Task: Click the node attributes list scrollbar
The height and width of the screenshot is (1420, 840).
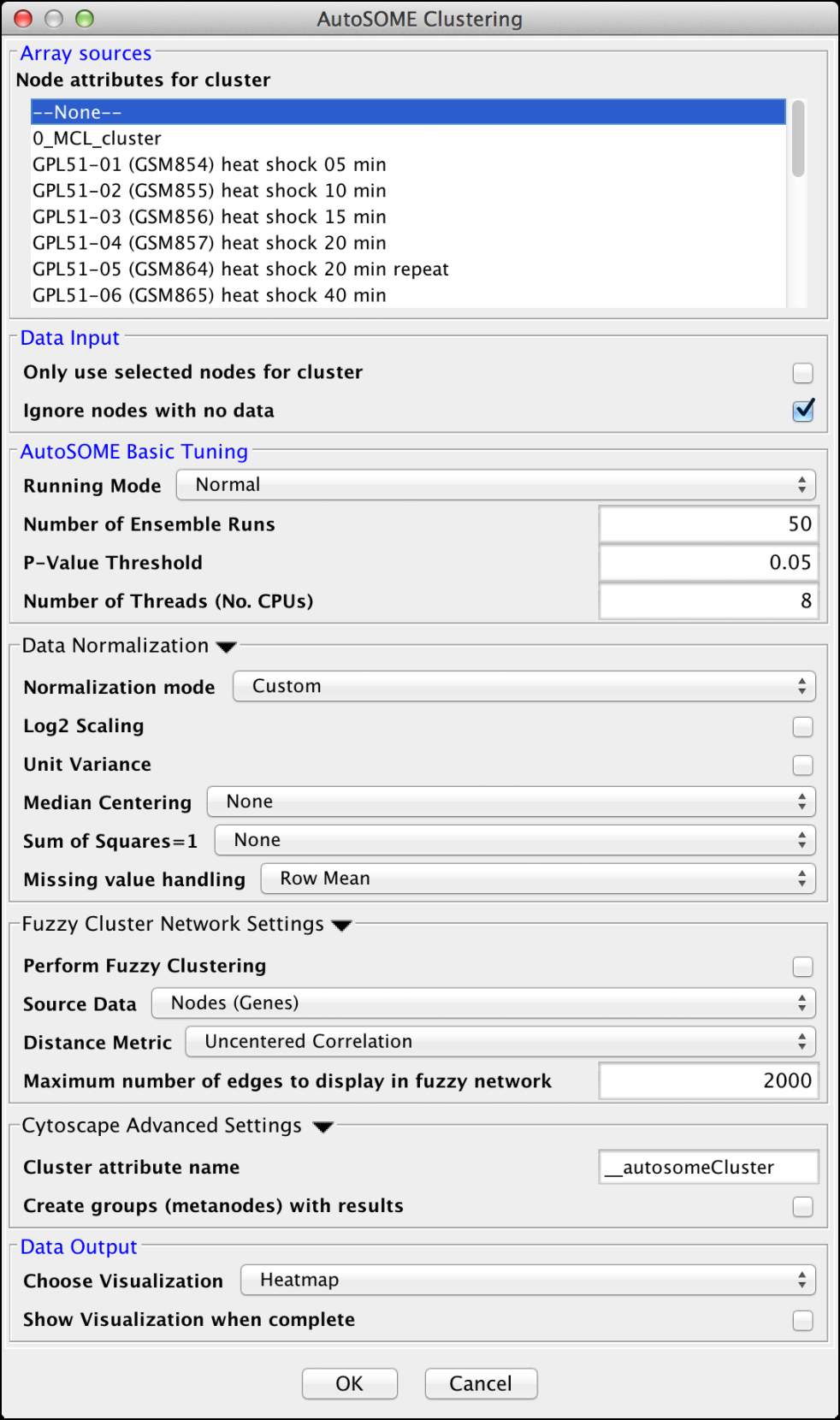Action: click(797, 139)
